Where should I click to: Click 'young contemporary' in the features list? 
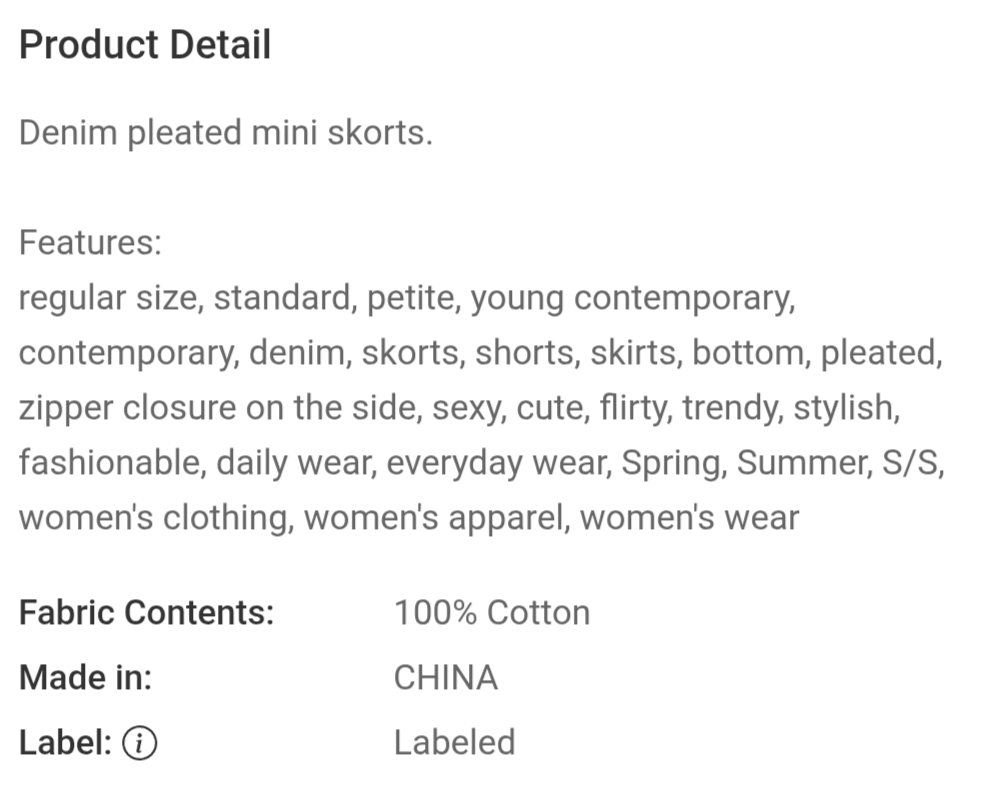coord(631,298)
